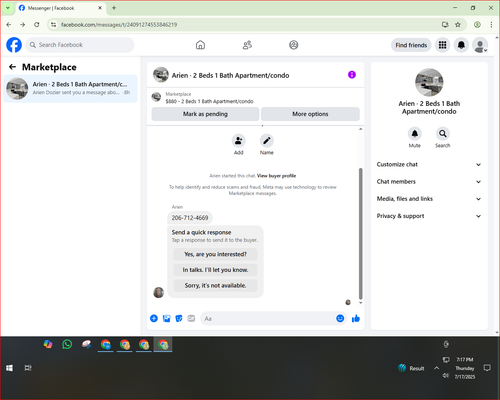Show hidden system tray icons

tap(436, 368)
